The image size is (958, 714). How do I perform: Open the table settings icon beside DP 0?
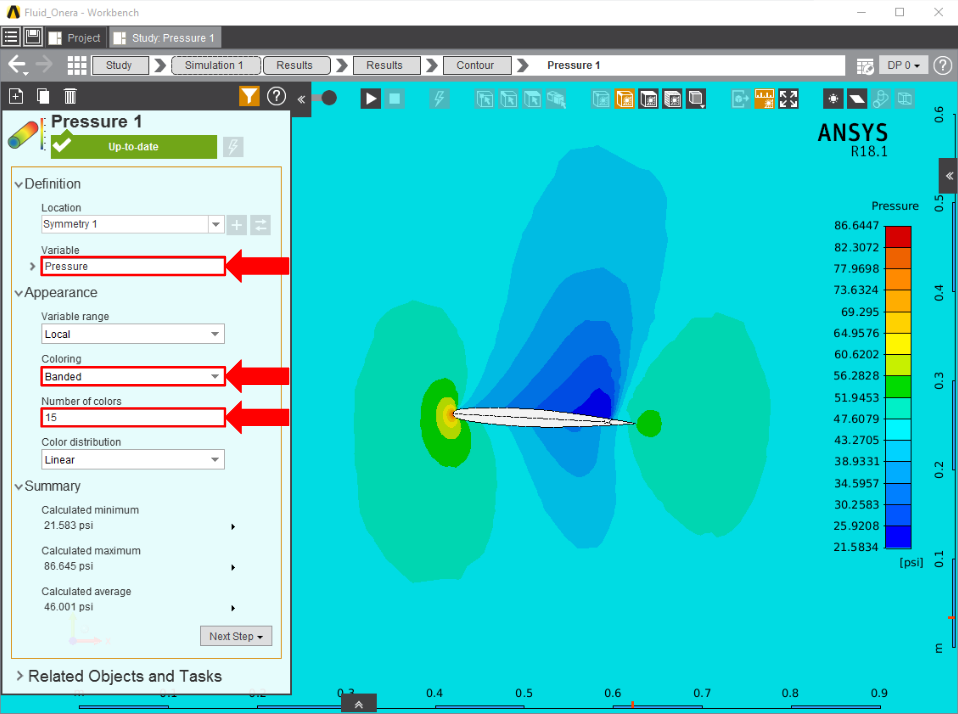coord(865,65)
